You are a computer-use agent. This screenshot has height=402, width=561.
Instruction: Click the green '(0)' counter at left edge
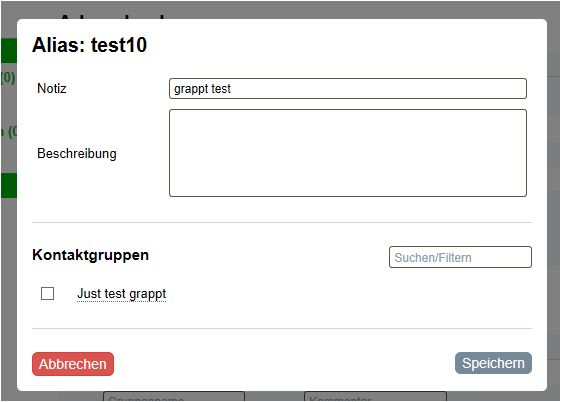click(8, 78)
